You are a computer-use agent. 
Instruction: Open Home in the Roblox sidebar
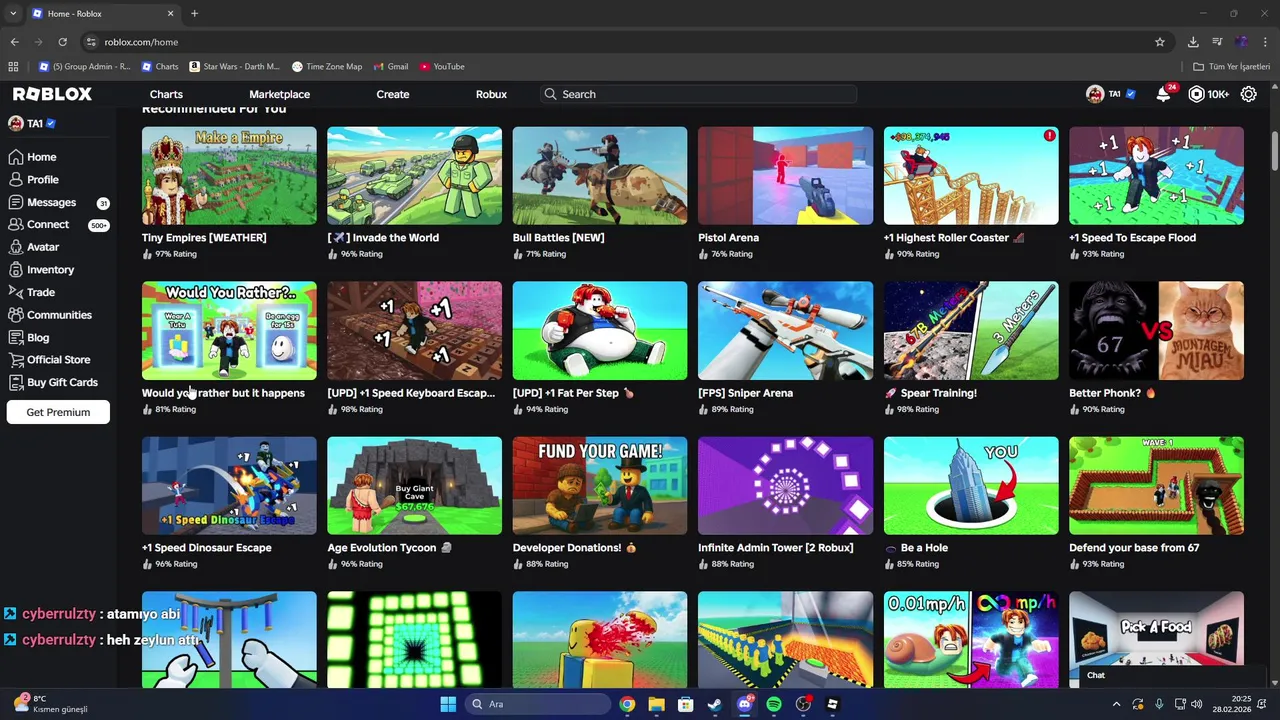pos(32,157)
